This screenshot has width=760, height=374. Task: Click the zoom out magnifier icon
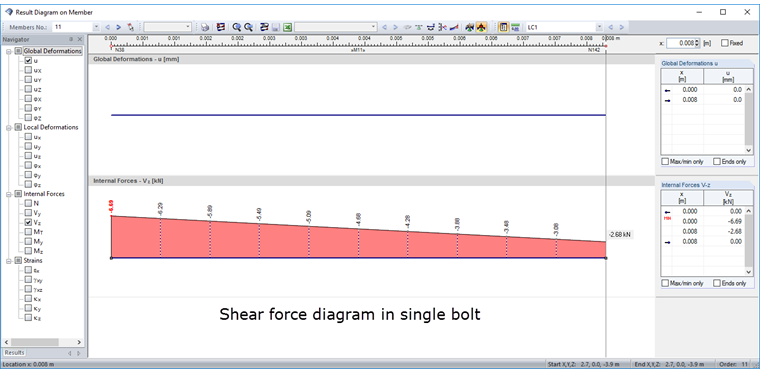[248, 27]
